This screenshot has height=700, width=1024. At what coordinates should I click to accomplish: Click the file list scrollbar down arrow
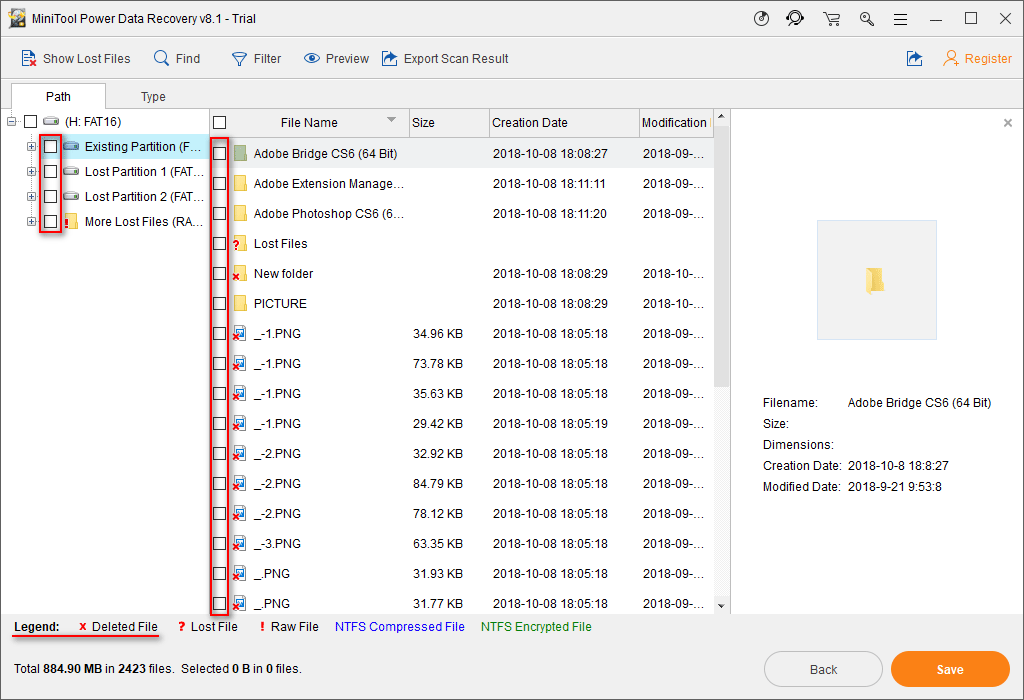coord(721,606)
